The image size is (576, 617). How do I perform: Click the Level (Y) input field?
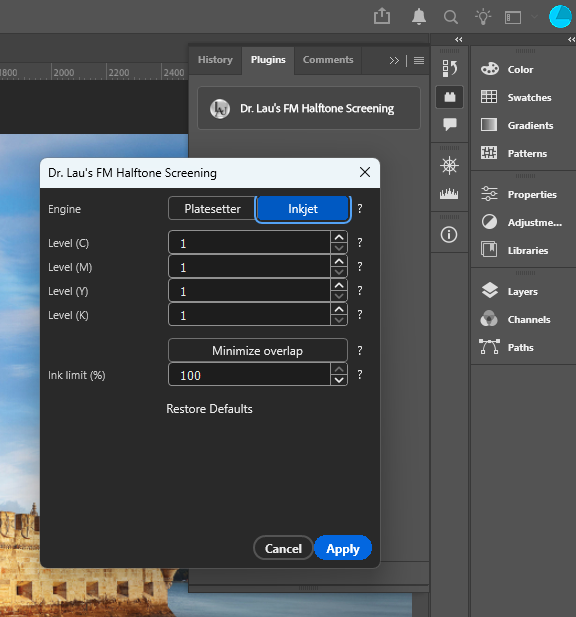point(249,290)
